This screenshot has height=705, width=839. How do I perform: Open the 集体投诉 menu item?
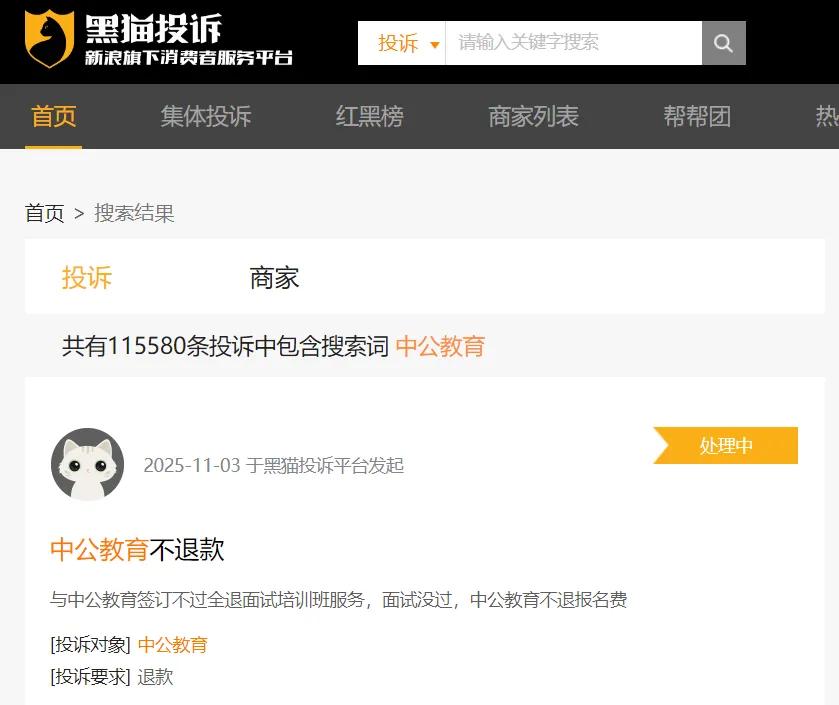coord(206,116)
